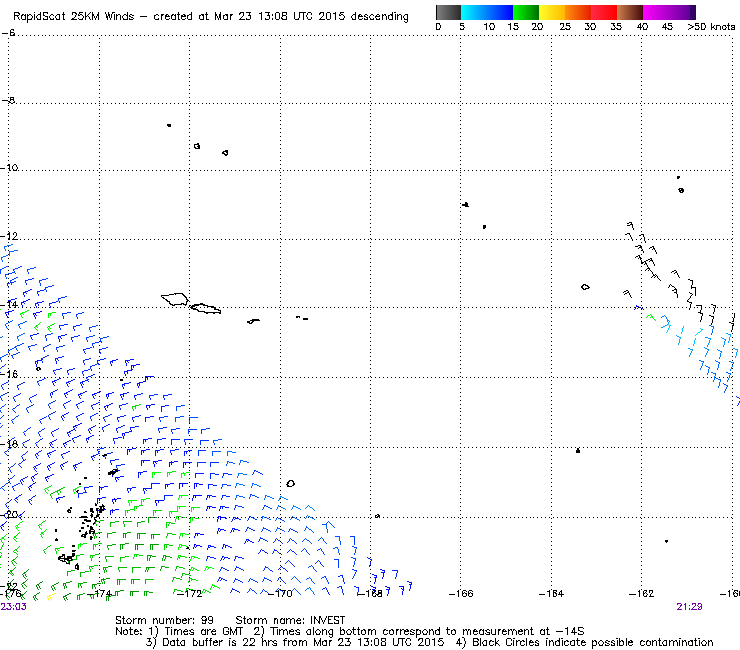Click the purple time label '21:29'

(690, 607)
